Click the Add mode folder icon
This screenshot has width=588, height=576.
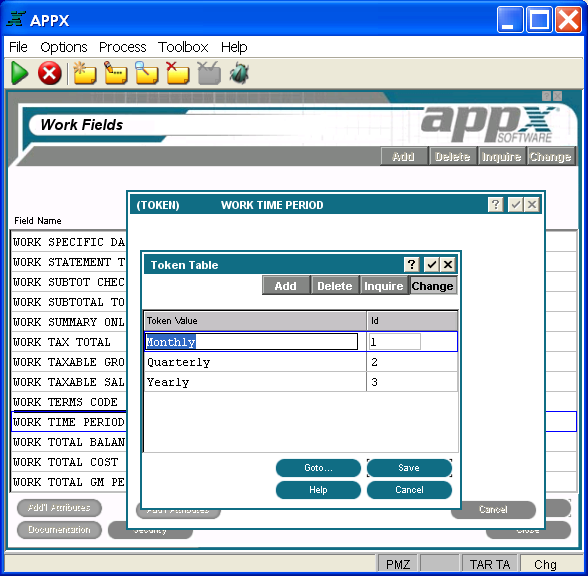click(84, 73)
